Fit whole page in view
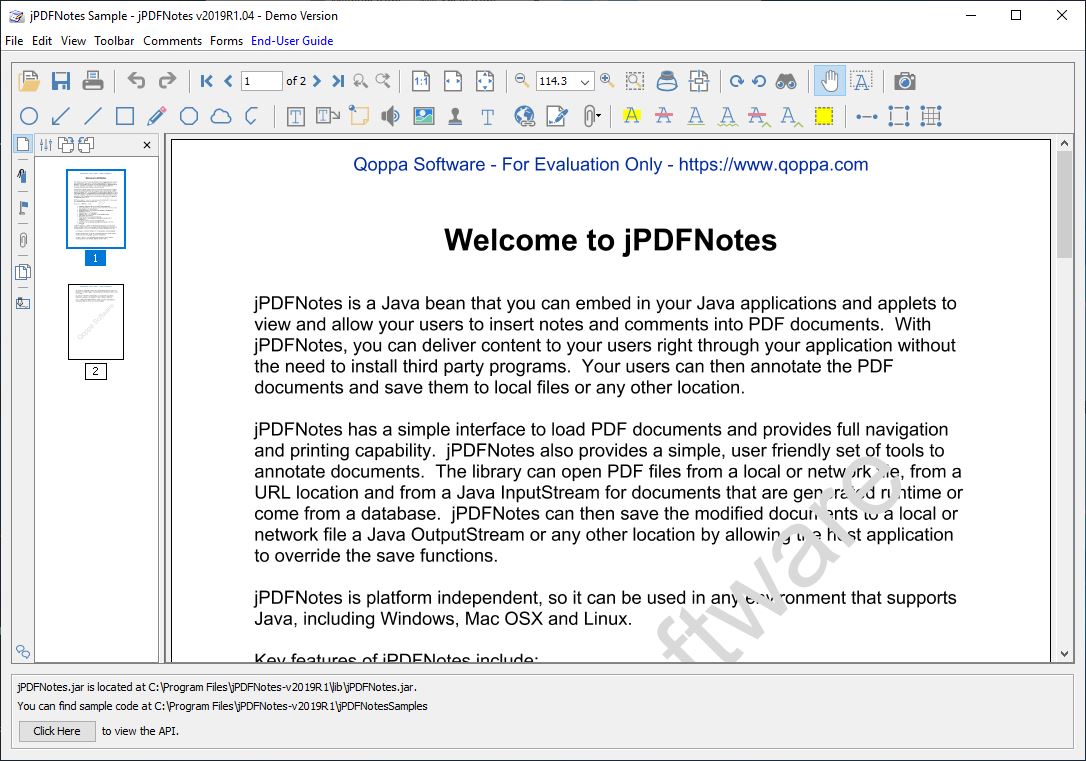This screenshot has width=1086, height=761. [x=485, y=81]
